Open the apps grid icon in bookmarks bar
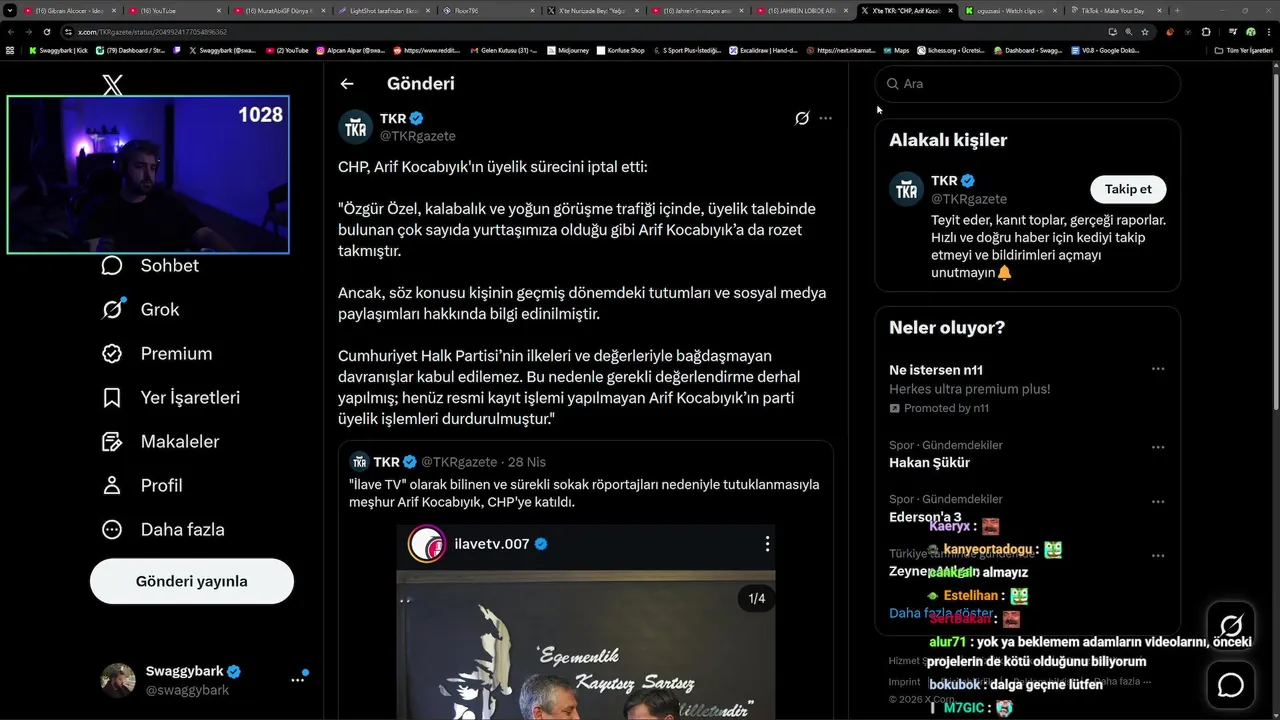This screenshot has height=720, width=1280. (x=10, y=50)
